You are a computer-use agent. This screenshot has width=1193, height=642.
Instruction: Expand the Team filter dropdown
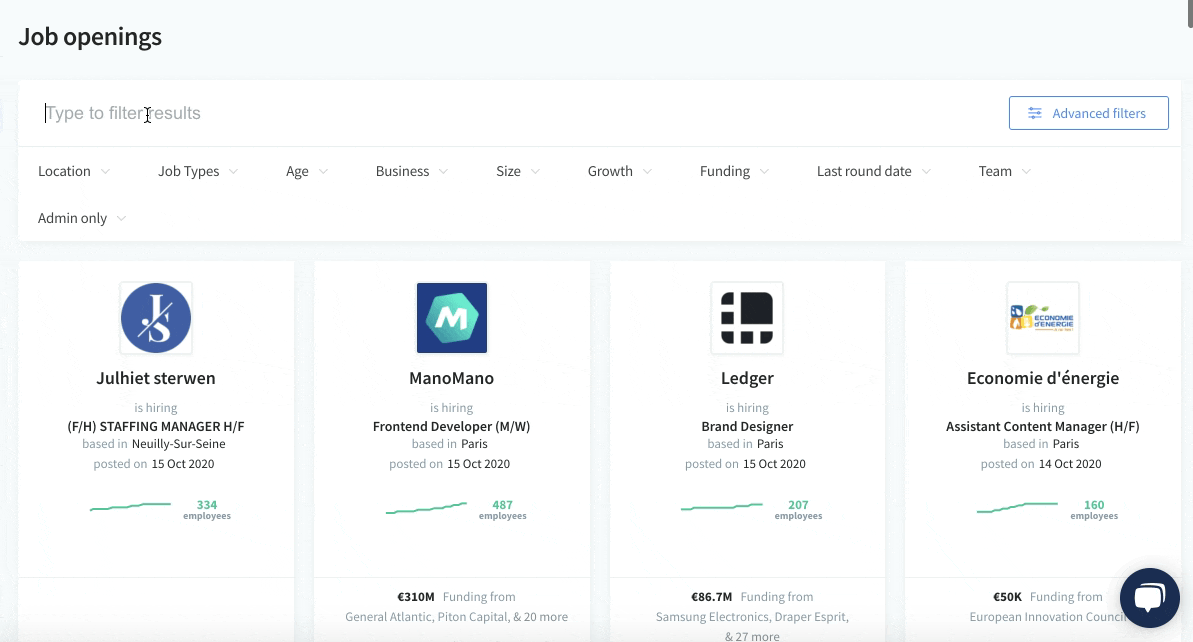tap(1004, 171)
